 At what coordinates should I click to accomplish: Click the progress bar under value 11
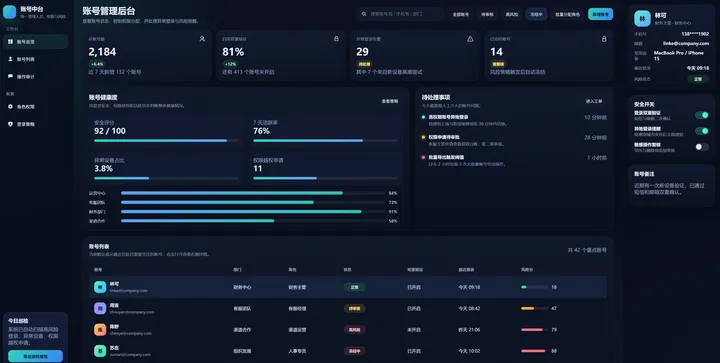click(325, 178)
